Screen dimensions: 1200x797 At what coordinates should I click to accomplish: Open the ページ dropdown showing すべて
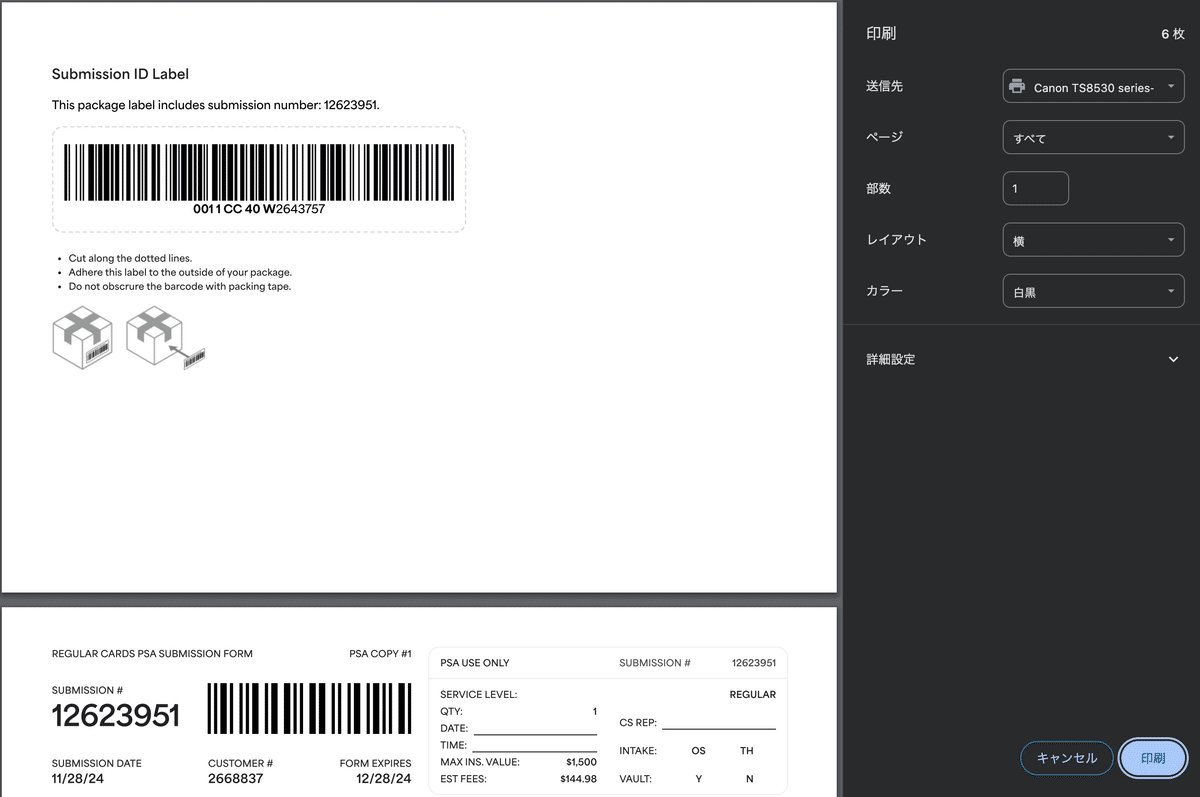(x=1093, y=138)
